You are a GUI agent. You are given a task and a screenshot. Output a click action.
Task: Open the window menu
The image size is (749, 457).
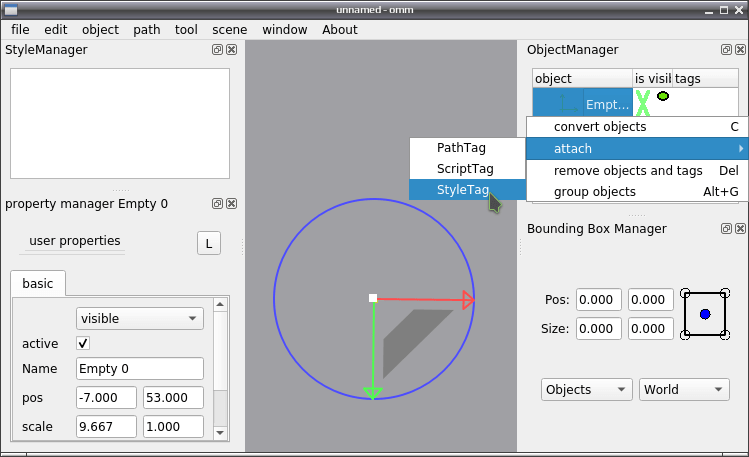[285, 30]
